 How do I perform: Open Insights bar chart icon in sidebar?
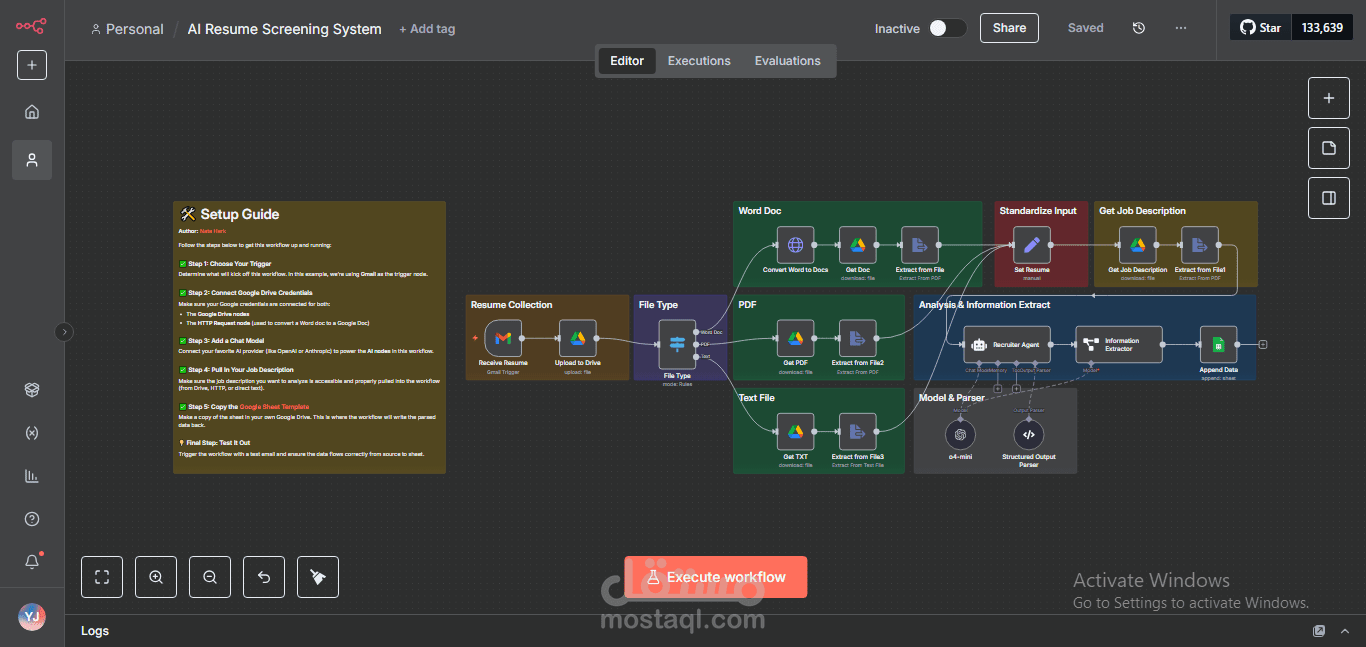pyautogui.click(x=32, y=476)
